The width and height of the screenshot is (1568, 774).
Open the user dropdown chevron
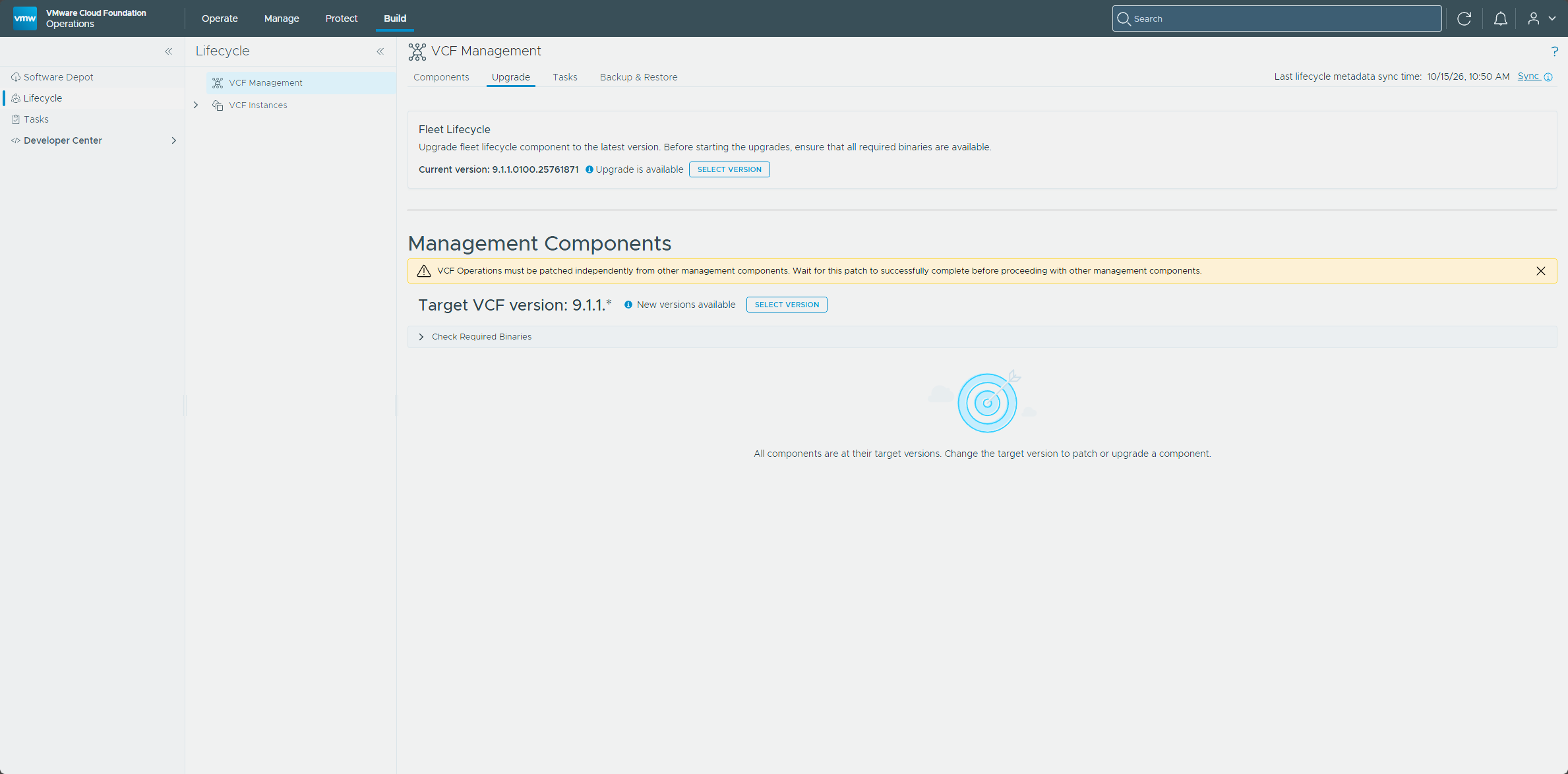(1552, 18)
